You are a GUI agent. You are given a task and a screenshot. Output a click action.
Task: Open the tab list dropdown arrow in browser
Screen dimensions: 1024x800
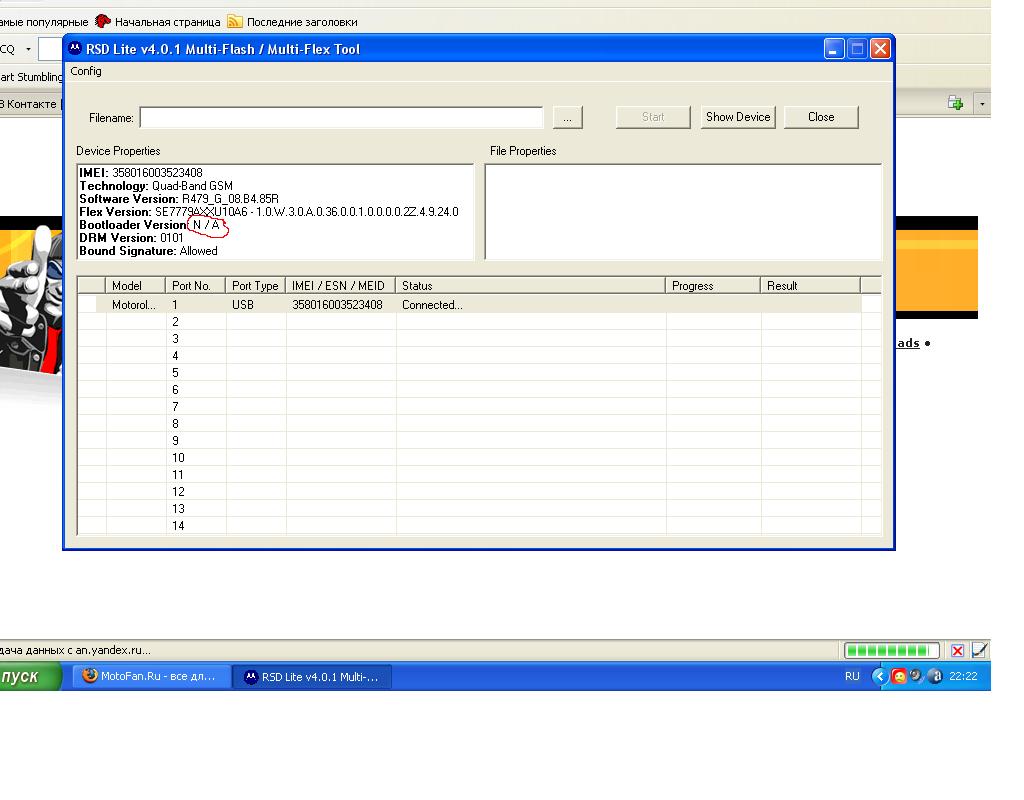tap(982, 104)
